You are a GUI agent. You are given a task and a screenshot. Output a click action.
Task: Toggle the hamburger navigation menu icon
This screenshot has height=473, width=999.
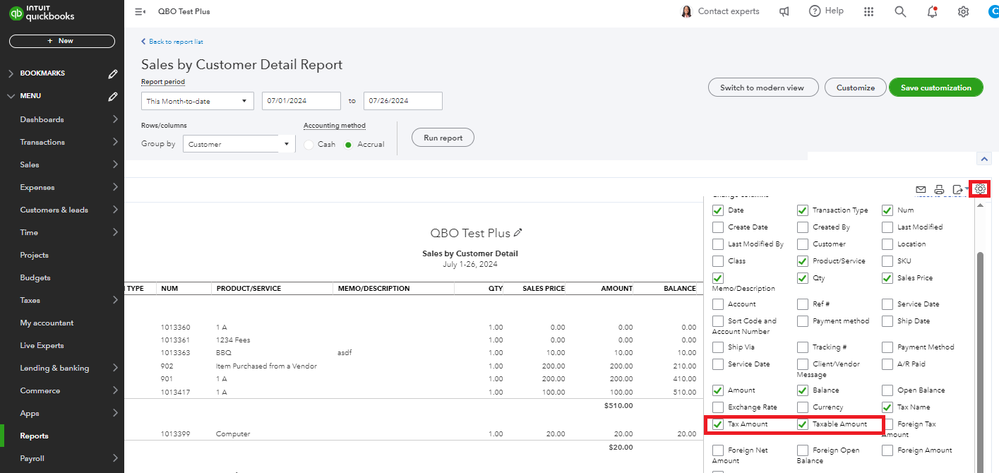pyautogui.click(x=139, y=12)
